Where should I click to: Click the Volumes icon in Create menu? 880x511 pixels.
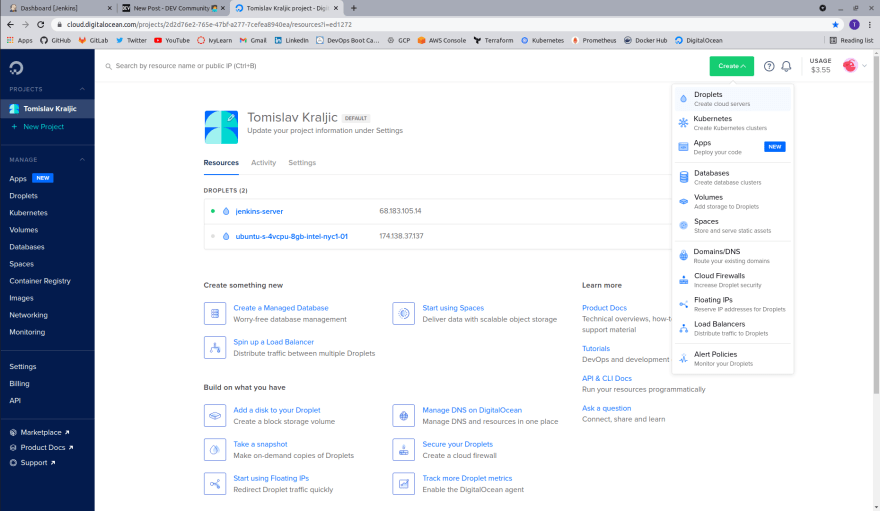(684, 201)
